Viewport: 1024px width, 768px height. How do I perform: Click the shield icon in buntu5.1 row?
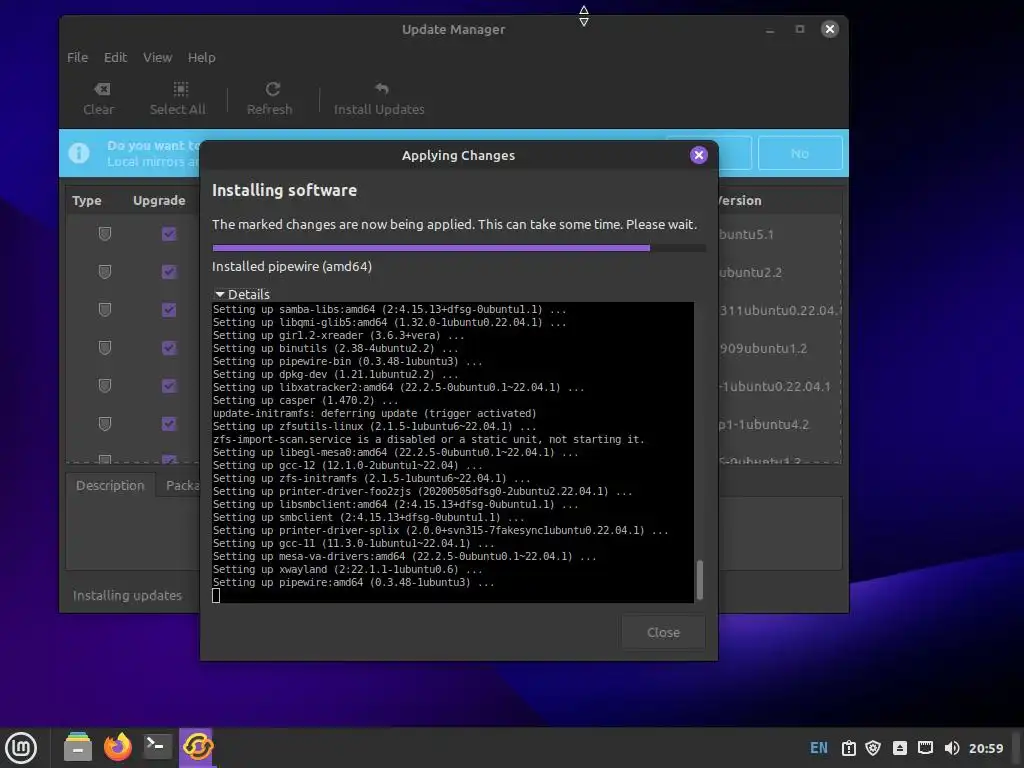pyautogui.click(x=104, y=234)
